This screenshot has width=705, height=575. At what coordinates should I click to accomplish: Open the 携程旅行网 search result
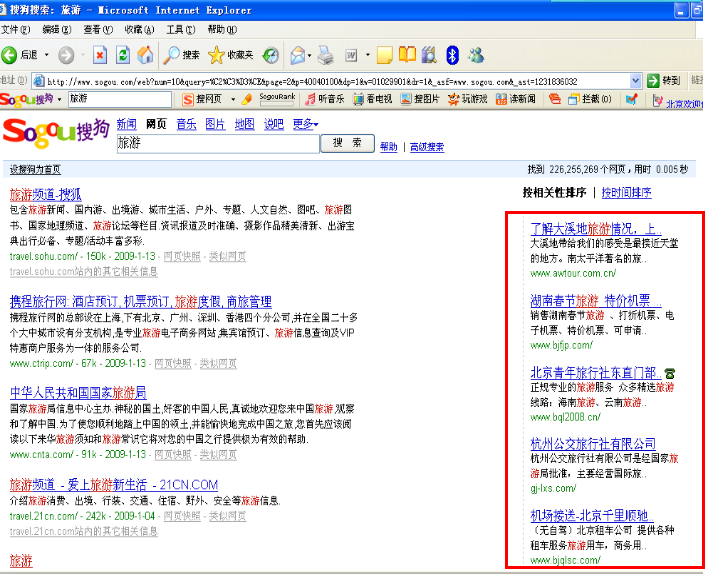(x=141, y=302)
